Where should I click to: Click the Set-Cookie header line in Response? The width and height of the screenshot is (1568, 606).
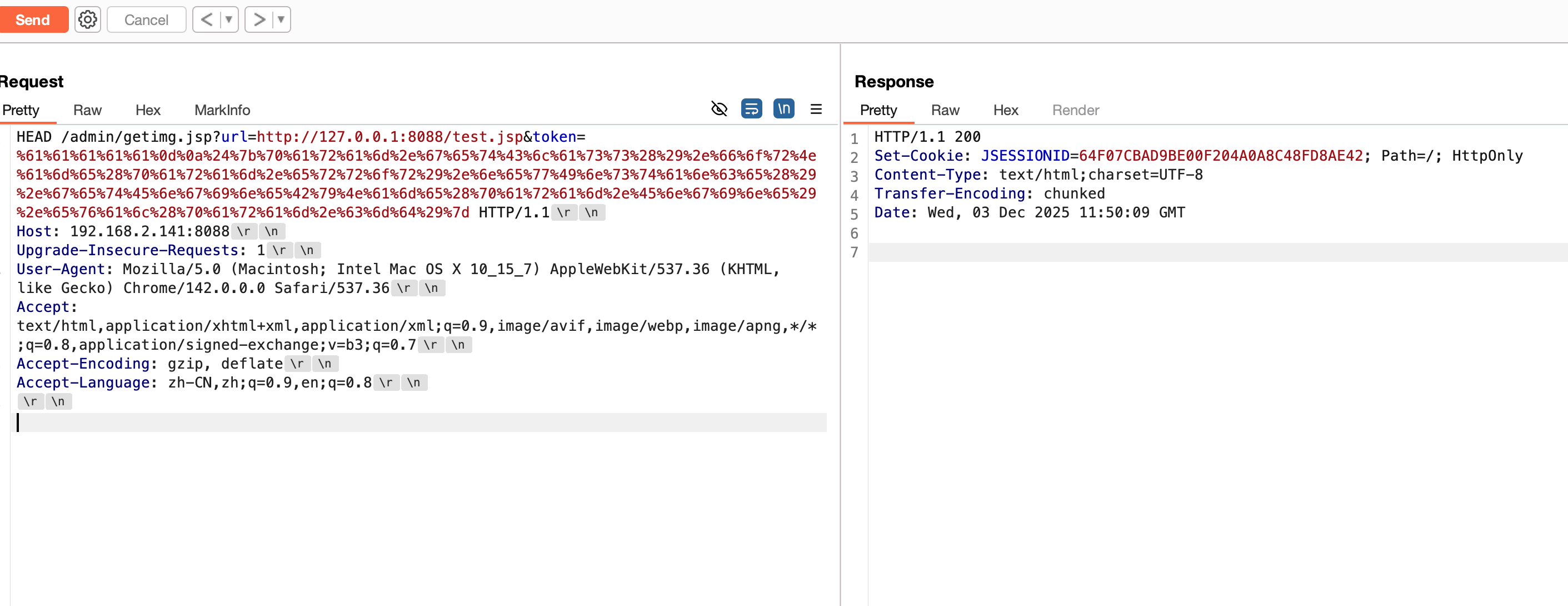click(1197, 156)
